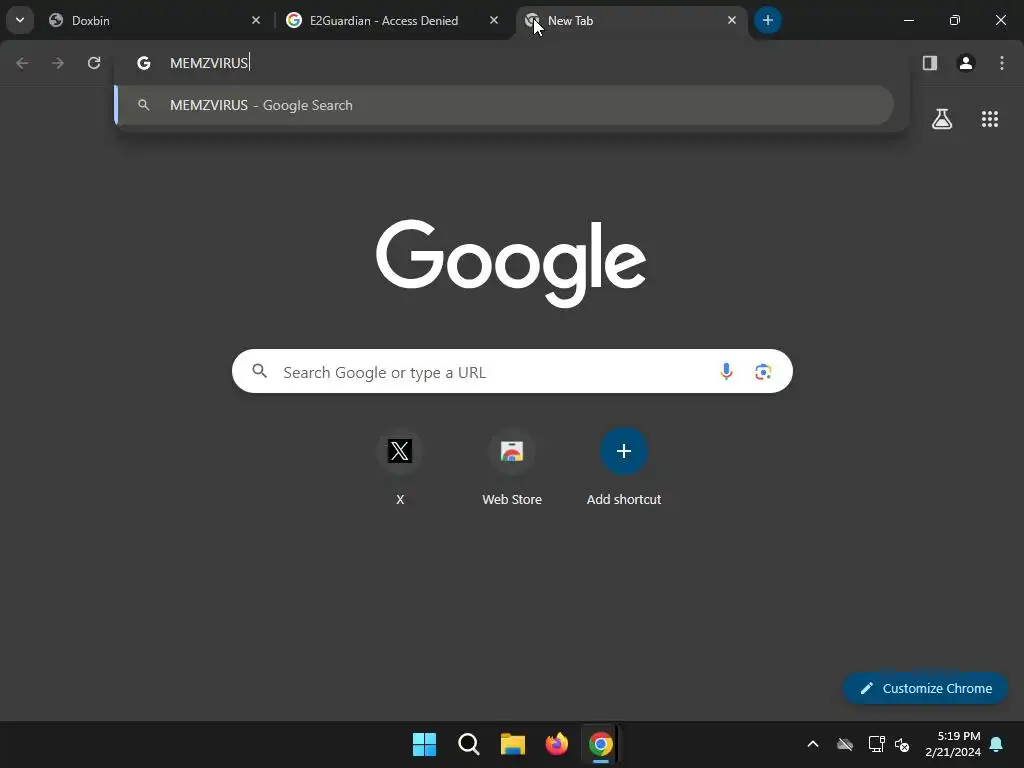Click the Add shortcut plus button
The height and width of the screenshot is (768, 1024).
point(624,451)
